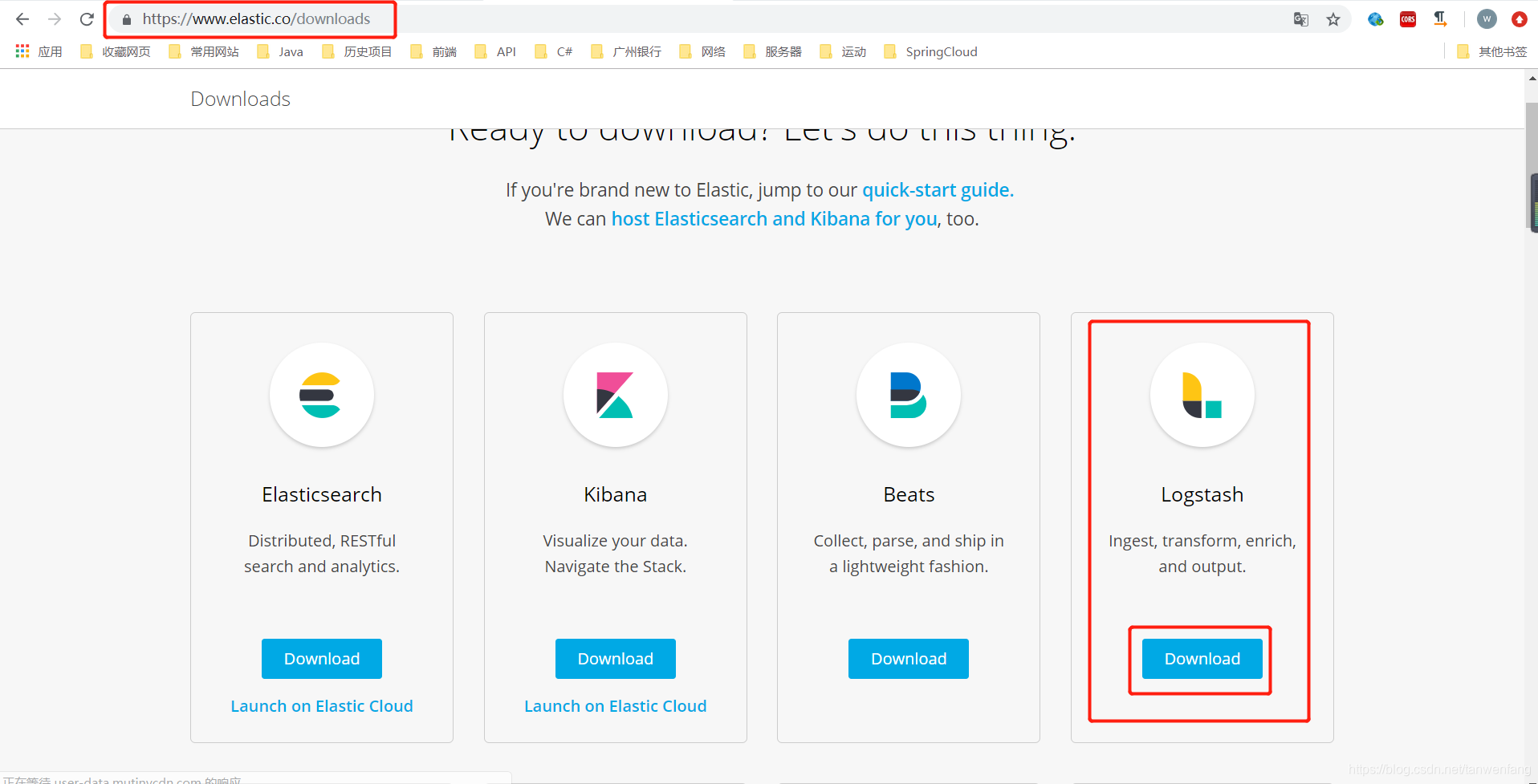Download Elasticsearch
1538x784 pixels.
click(x=322, y=659)
